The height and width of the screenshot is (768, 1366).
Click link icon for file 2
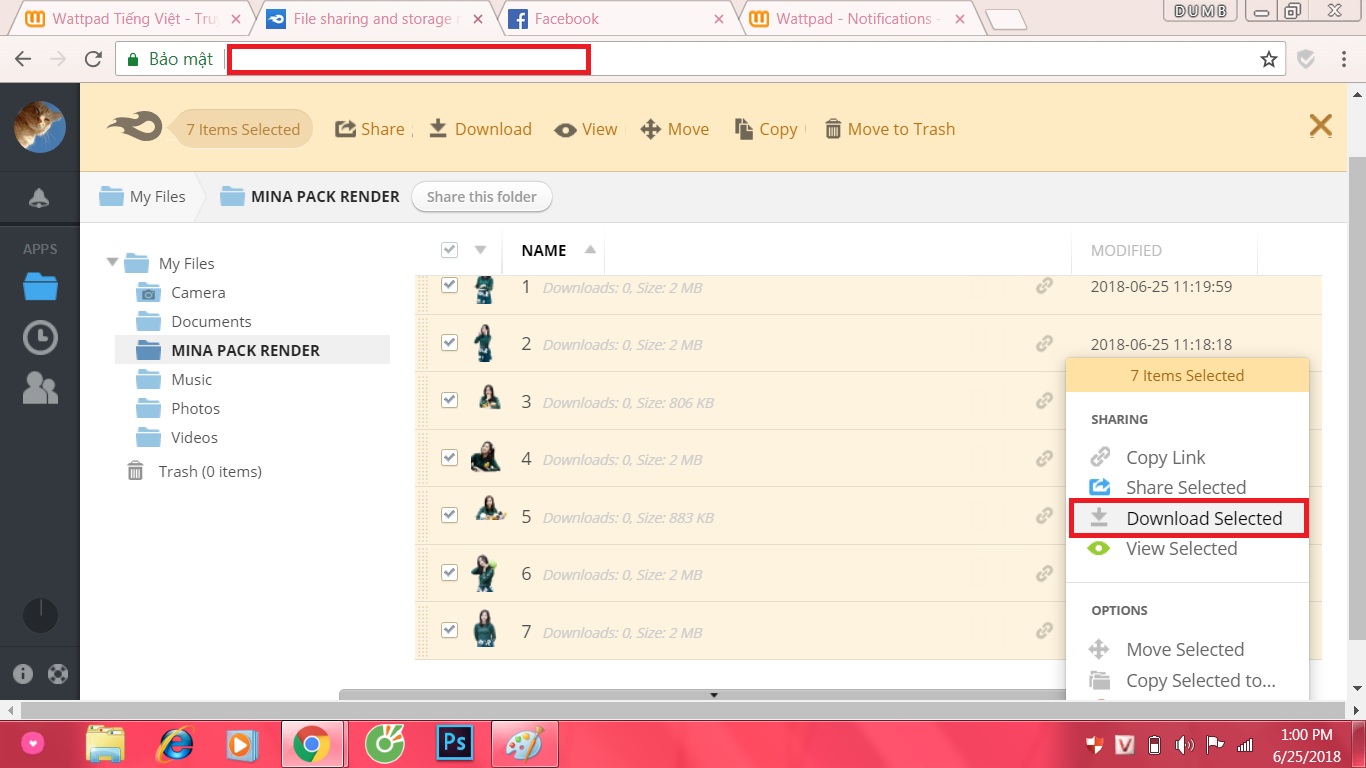(1044, 344)
